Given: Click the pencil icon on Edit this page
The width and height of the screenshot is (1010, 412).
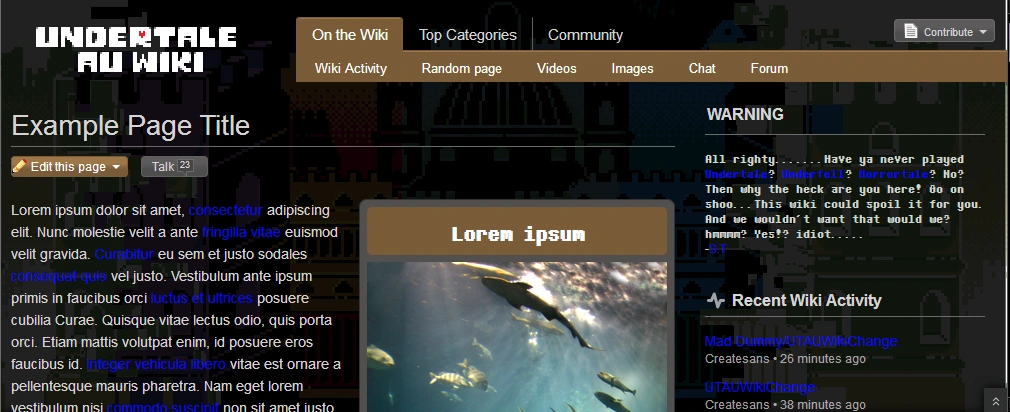Looking at the screenshot, I should (20, 167).
